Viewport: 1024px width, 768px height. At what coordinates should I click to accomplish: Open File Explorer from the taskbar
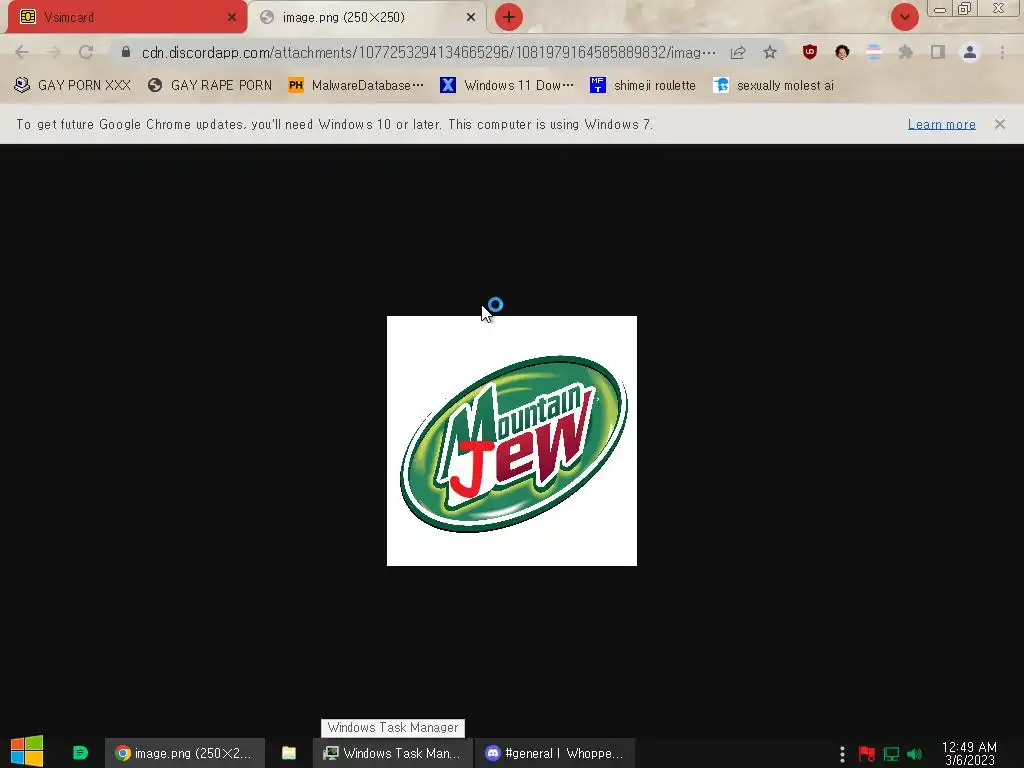[x=289, y=753]
